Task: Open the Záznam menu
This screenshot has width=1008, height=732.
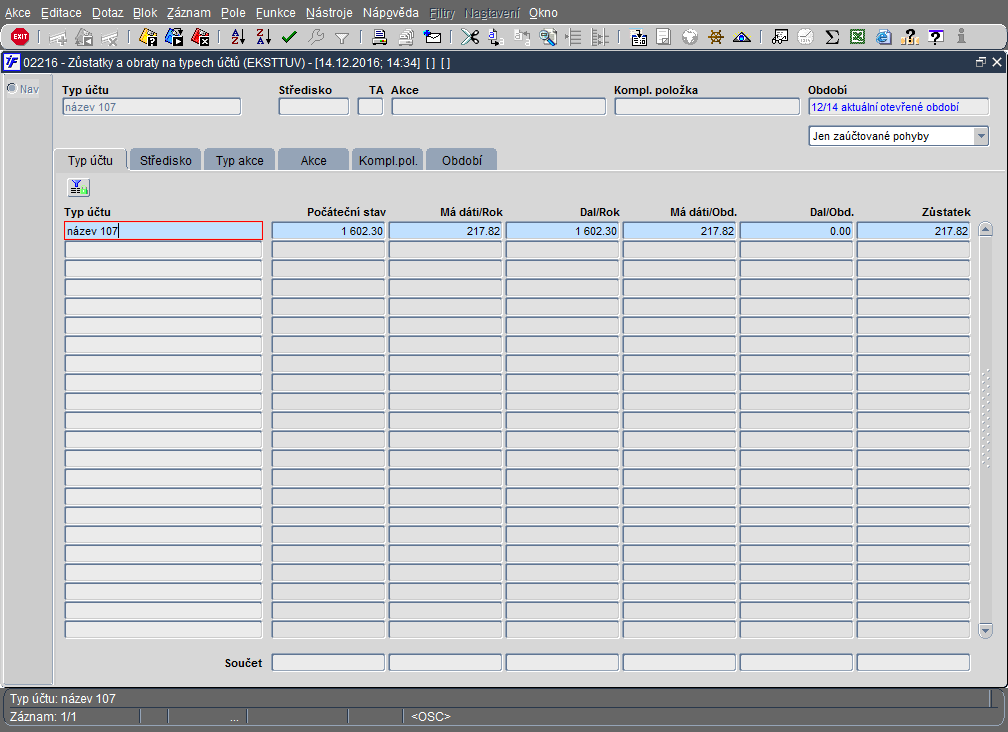Action: (x=188, y=13)
